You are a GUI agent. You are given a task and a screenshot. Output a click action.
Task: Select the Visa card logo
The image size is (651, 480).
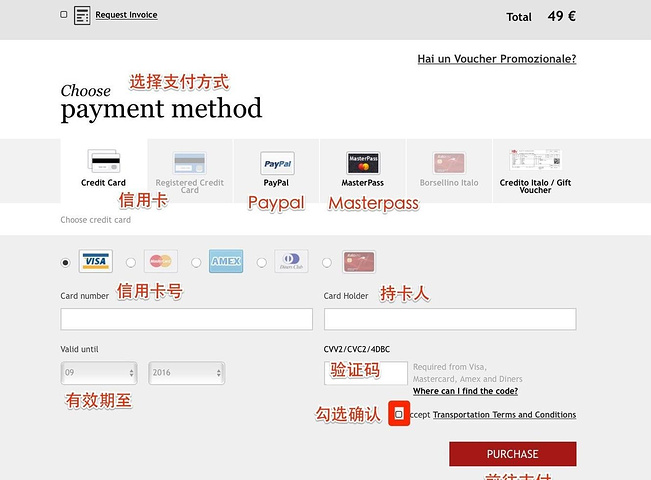tap(95, 262)
